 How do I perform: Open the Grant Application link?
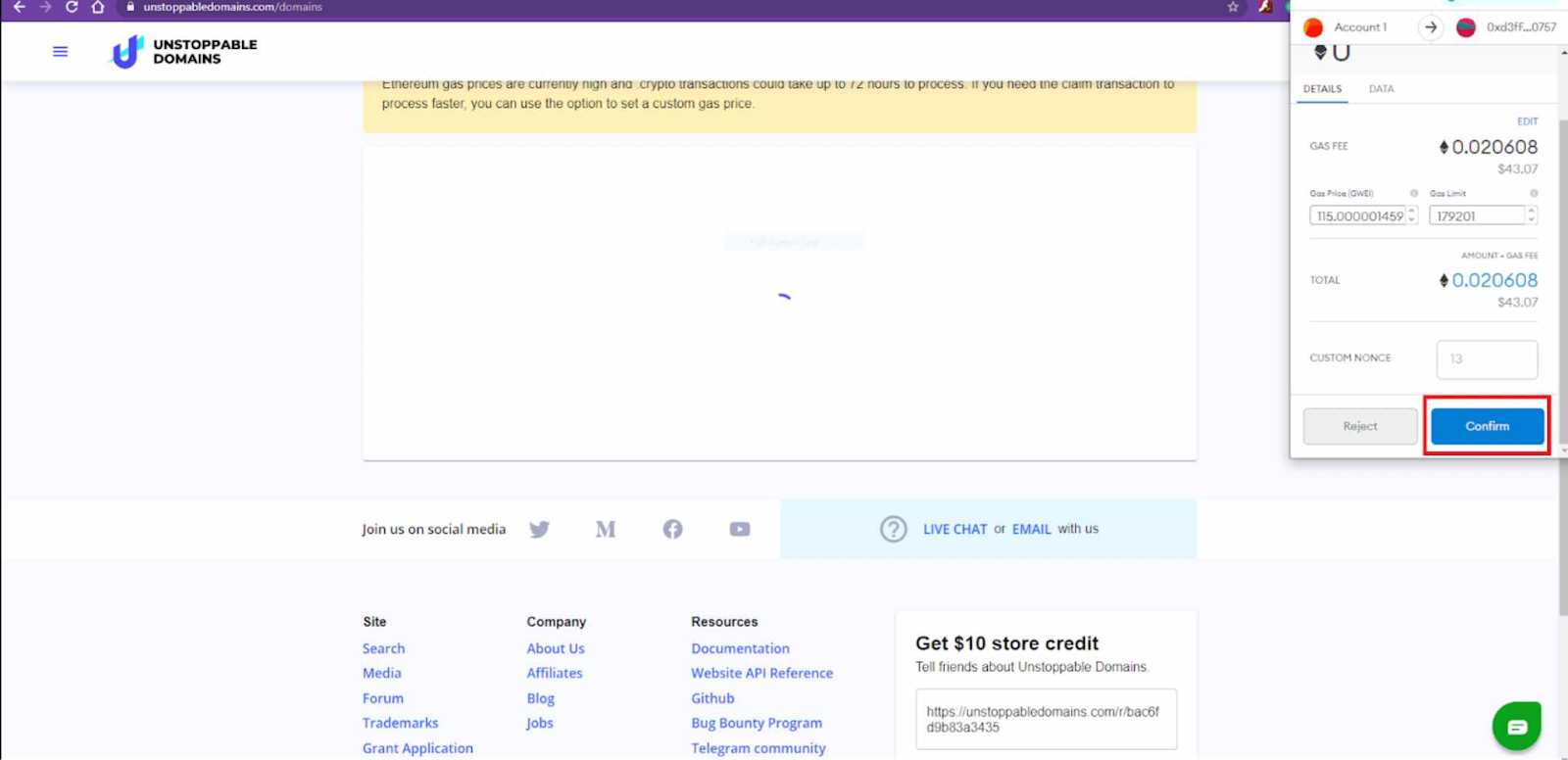click(417, 748)
